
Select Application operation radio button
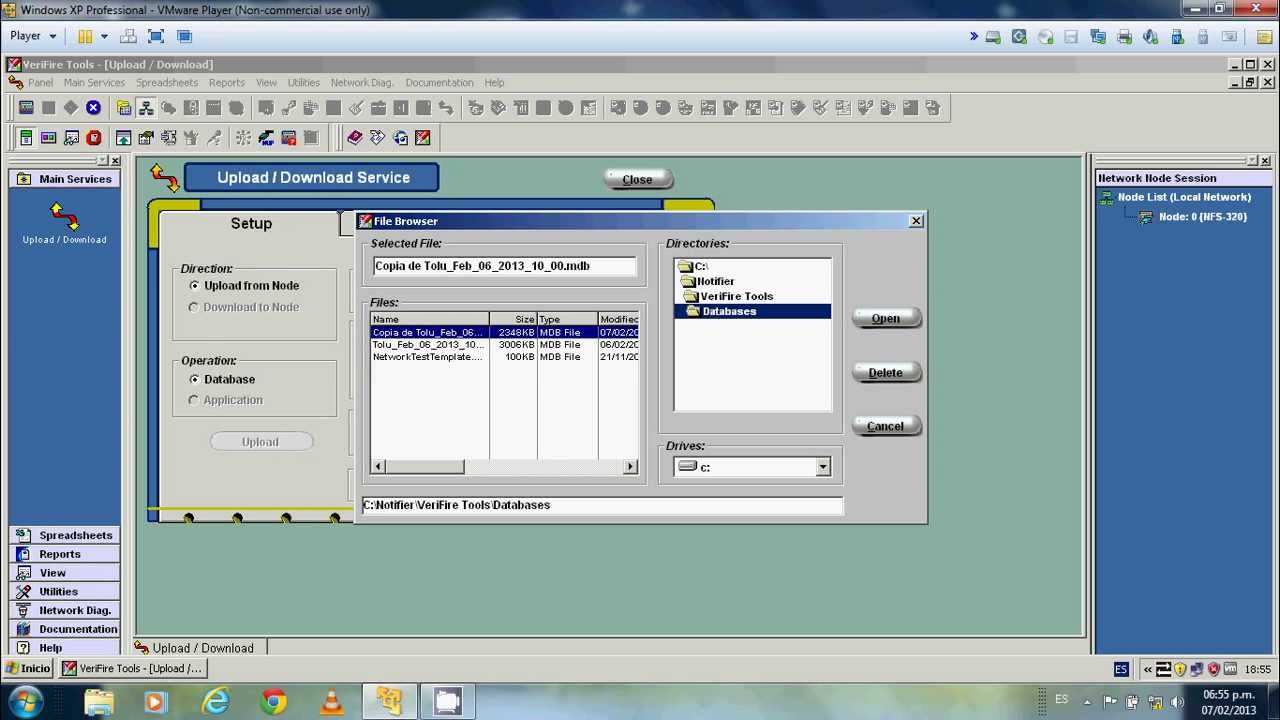(194, 400)
